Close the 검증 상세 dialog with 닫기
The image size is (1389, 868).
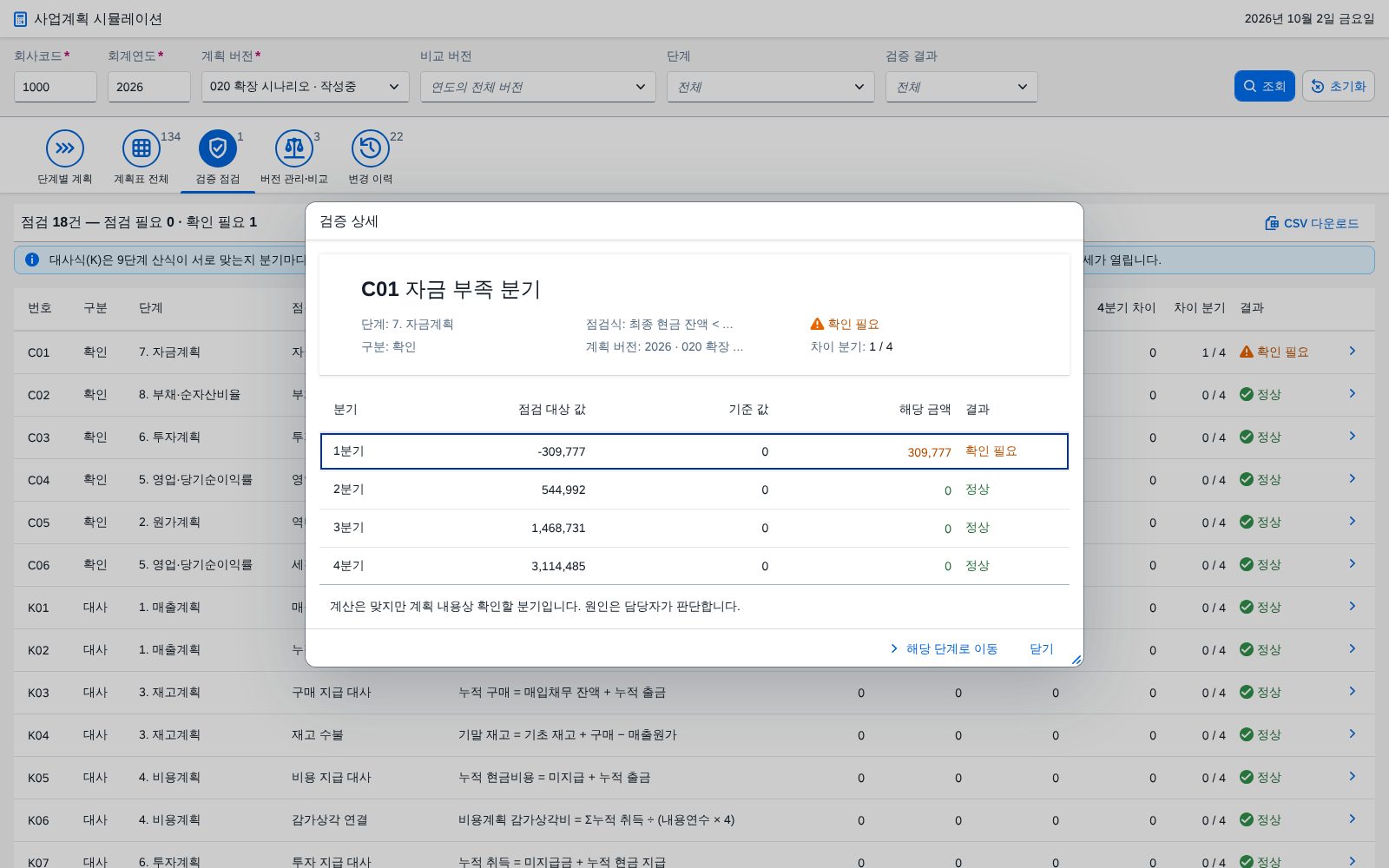click(1041, 648)
